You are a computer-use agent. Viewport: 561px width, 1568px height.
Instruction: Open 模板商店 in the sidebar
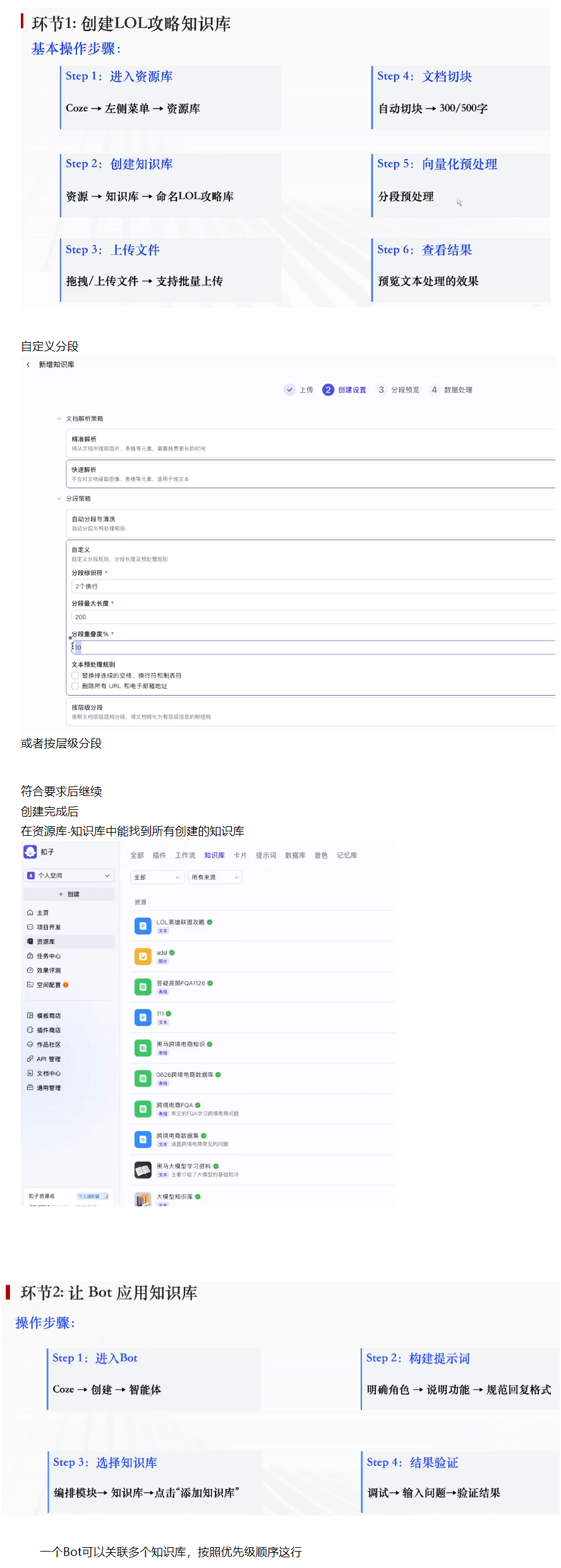click(69, 1016)
